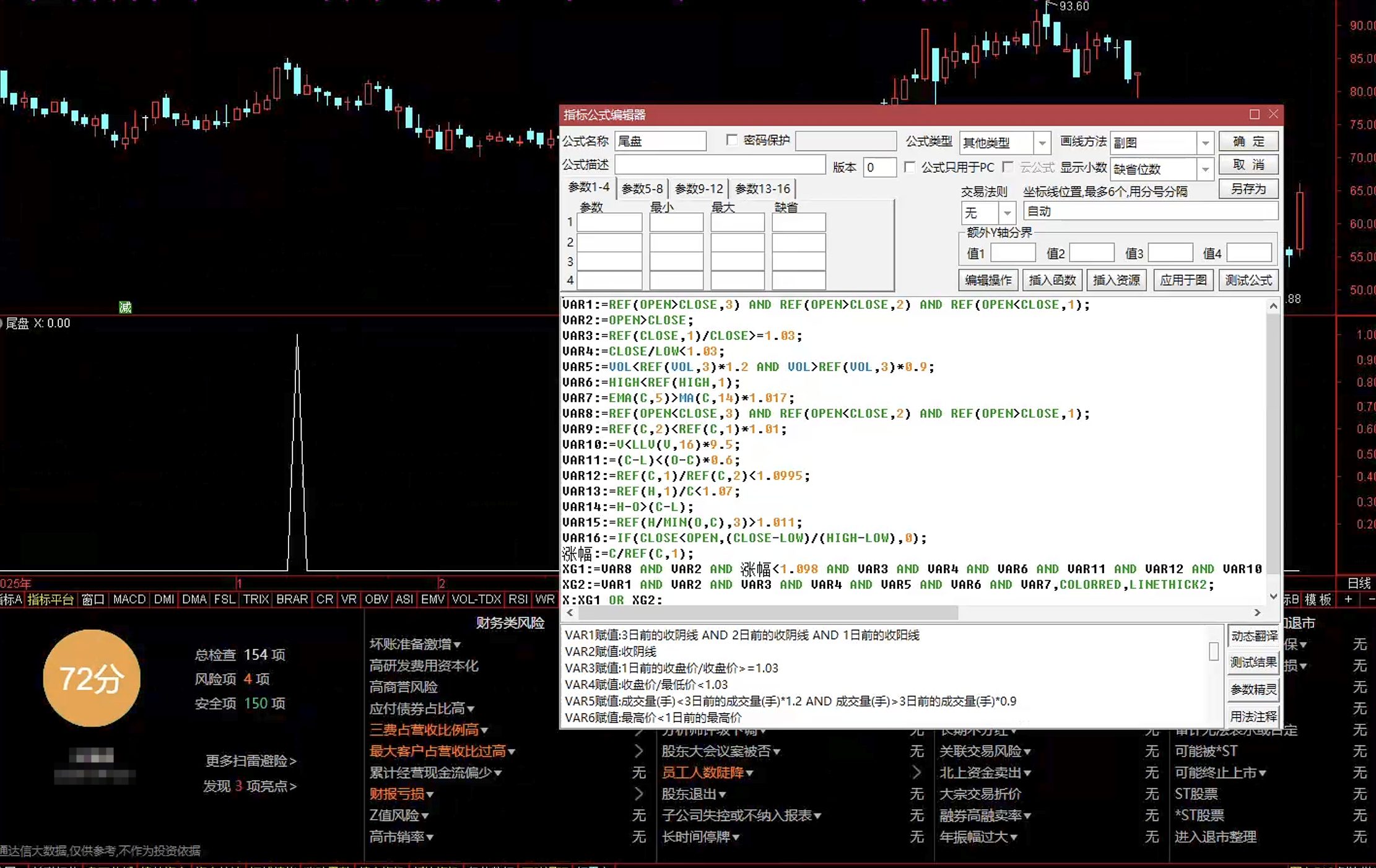Click the 公式名称 field containing 尾盘
Image resolution: width=1376 pixels, height=868 pixels.
click(660, 141)
